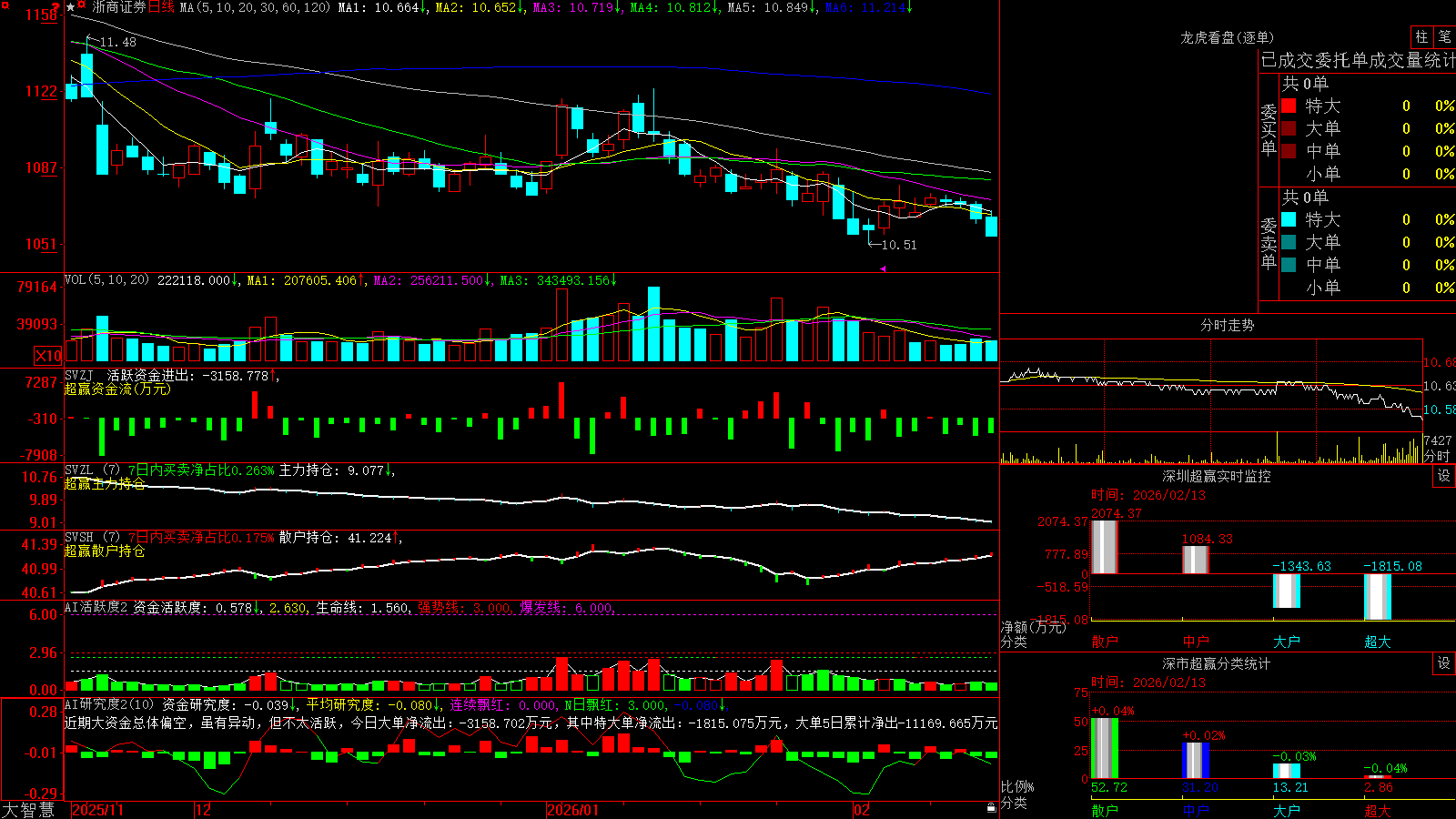Click the 11.48 high price marker
Image resolution: width=1456 pixels, height=819 pixels.
[x=118, y=42]
